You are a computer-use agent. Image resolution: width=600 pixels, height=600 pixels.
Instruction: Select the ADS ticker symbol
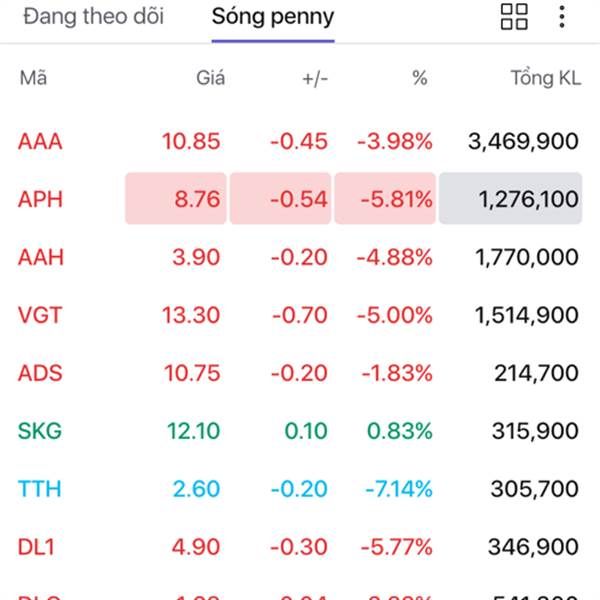(x=40, y=373)
